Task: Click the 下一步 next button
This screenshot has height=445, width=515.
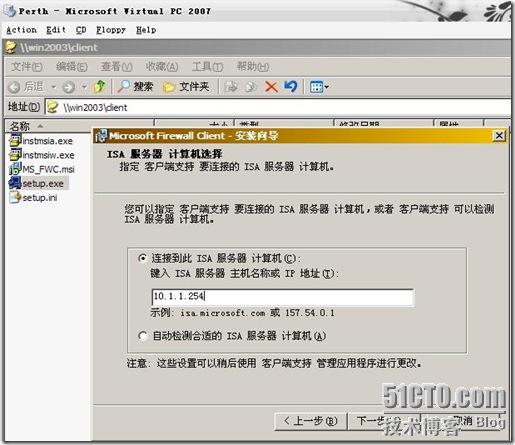Action: coord(383,421)
